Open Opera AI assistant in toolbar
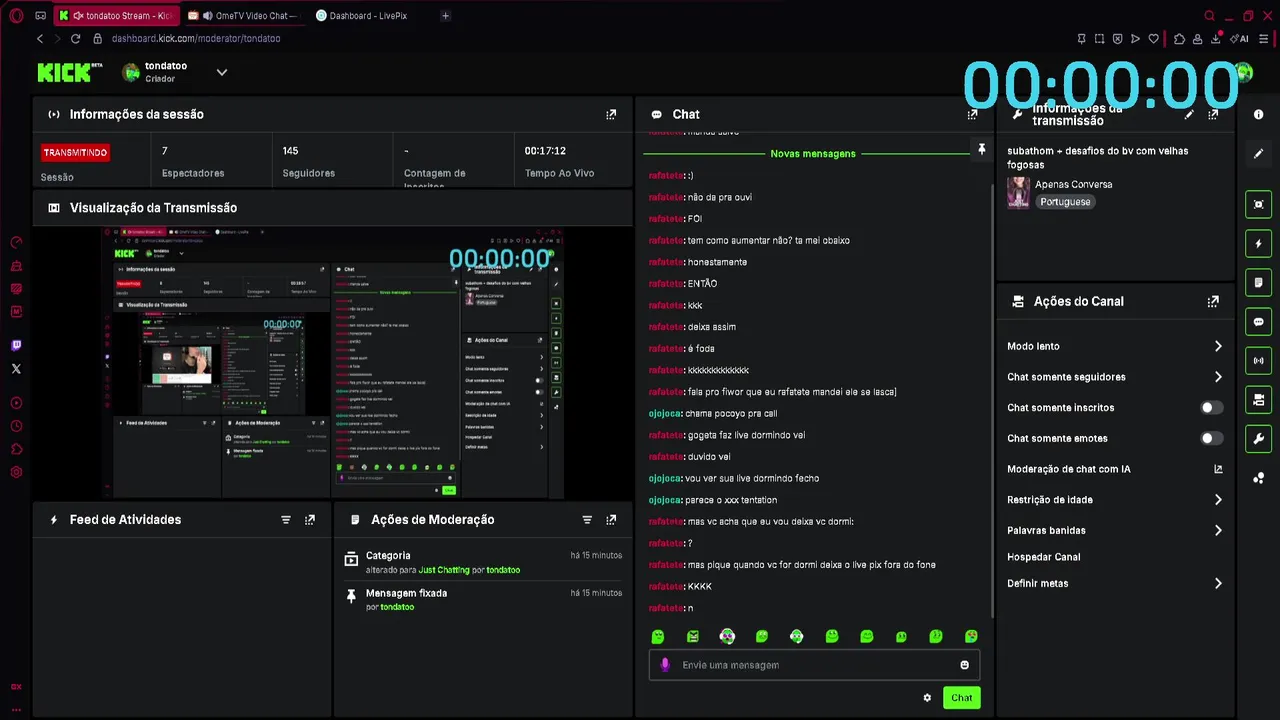Image resolution: width=1280 pixels, height=720 pixels. 1240,39
